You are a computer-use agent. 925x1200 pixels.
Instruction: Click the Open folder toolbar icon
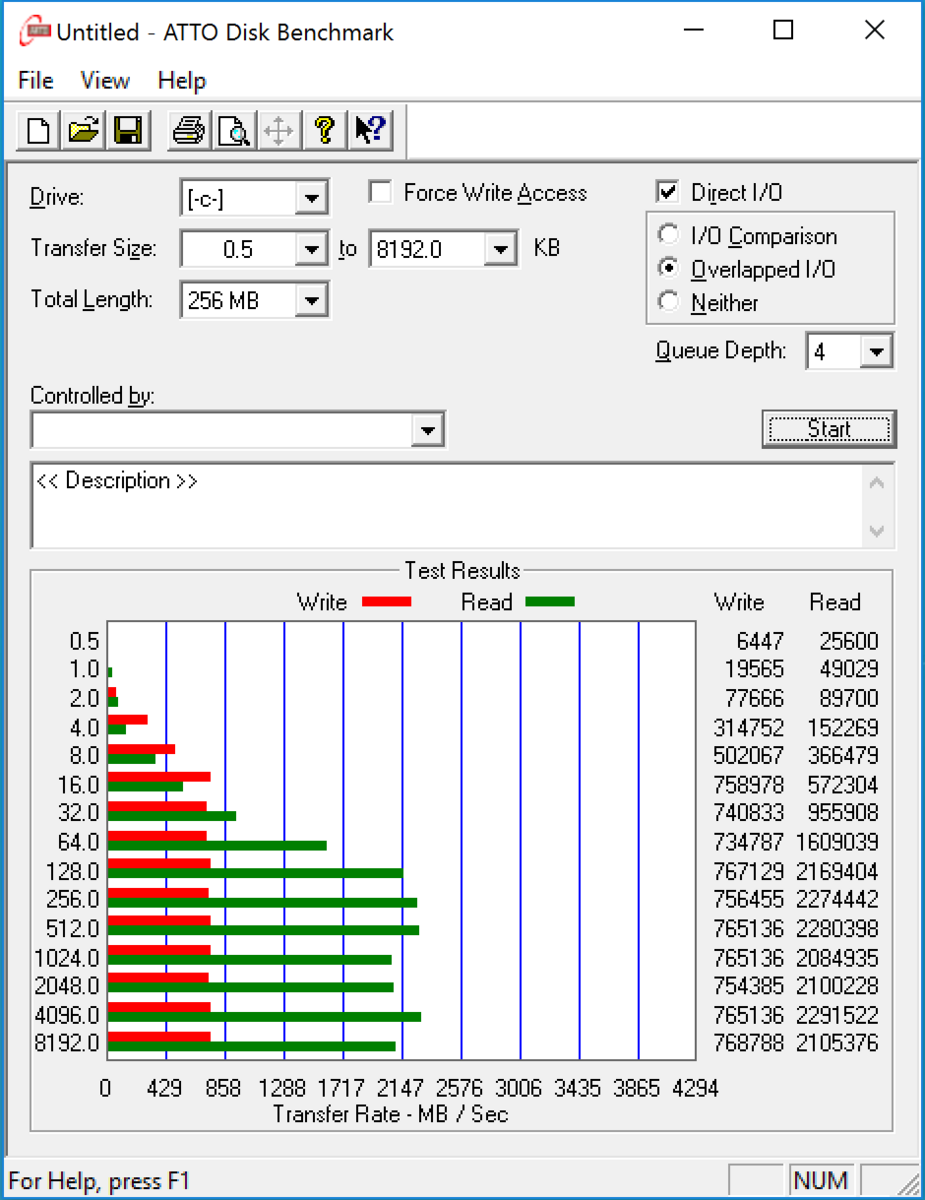[x=84, y=131]
